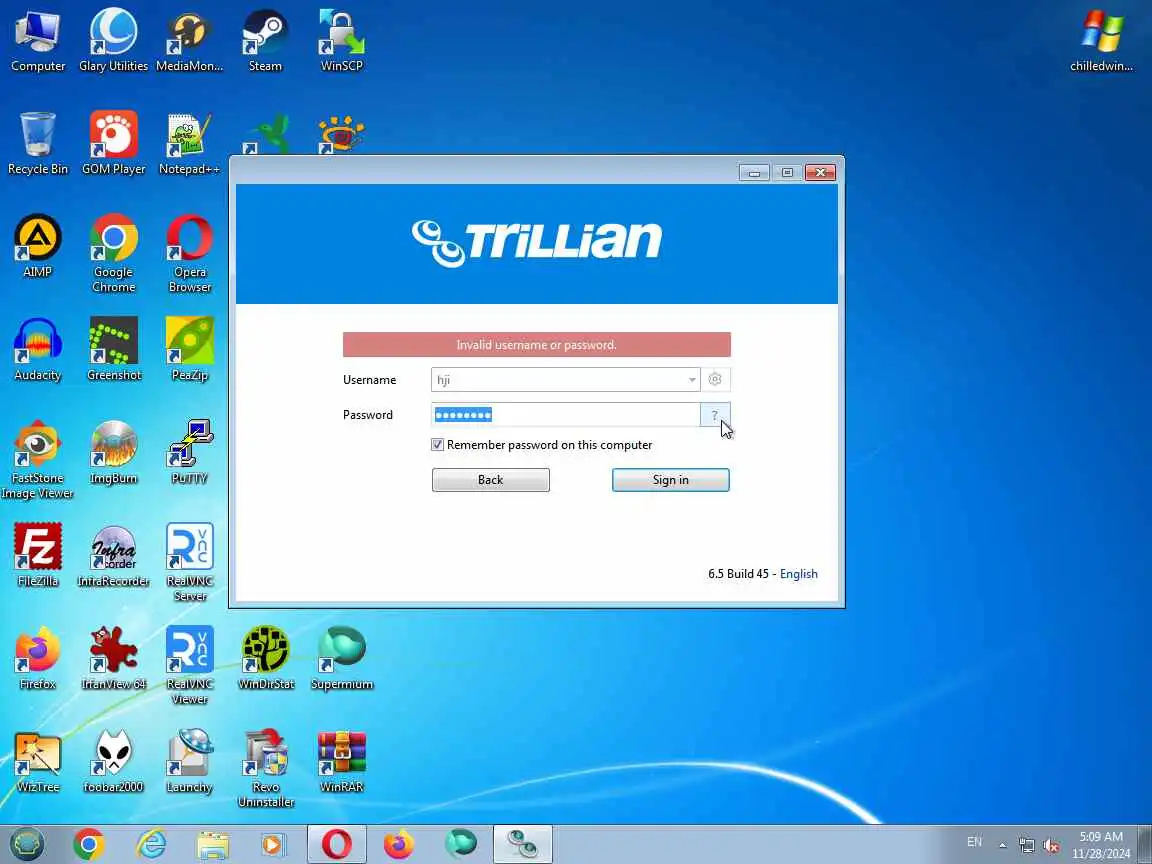1152x864 pixels.
Task: Select the IrfanView 64 desktop icon
Action: 113,658
